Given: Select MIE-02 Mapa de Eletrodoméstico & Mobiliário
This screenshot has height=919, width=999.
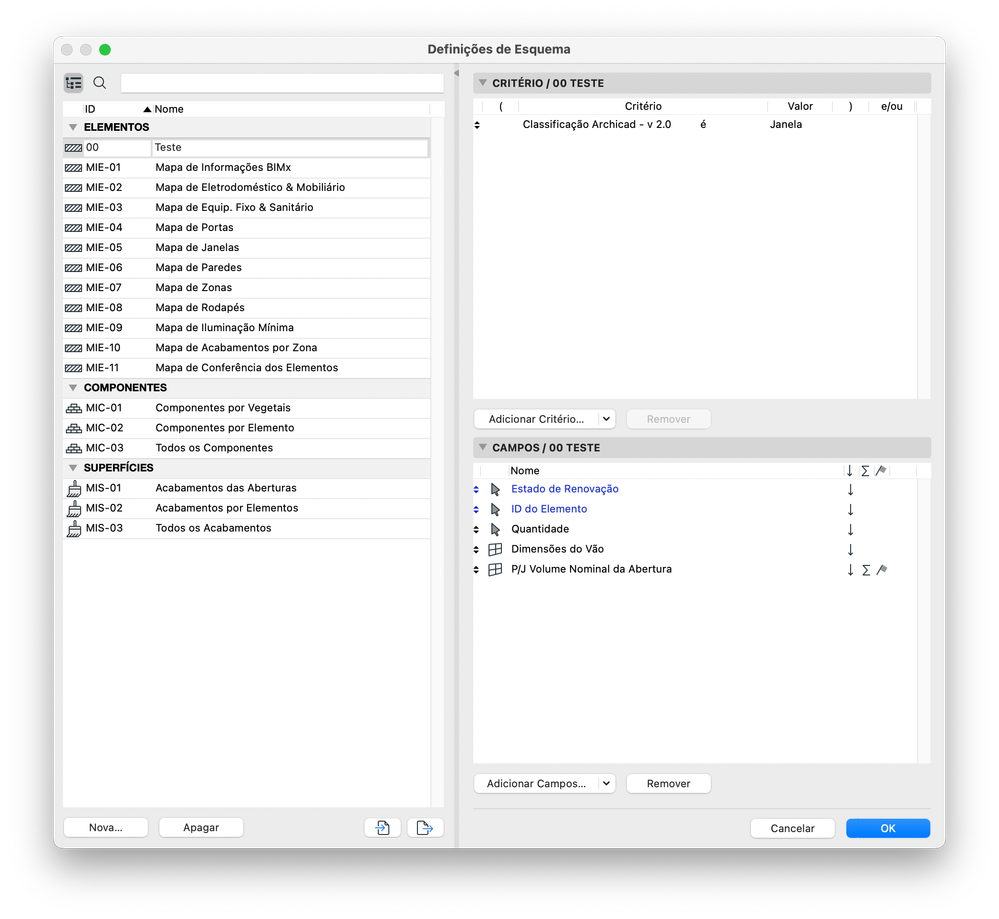Looking at the screenshot, I should point(247,188).
